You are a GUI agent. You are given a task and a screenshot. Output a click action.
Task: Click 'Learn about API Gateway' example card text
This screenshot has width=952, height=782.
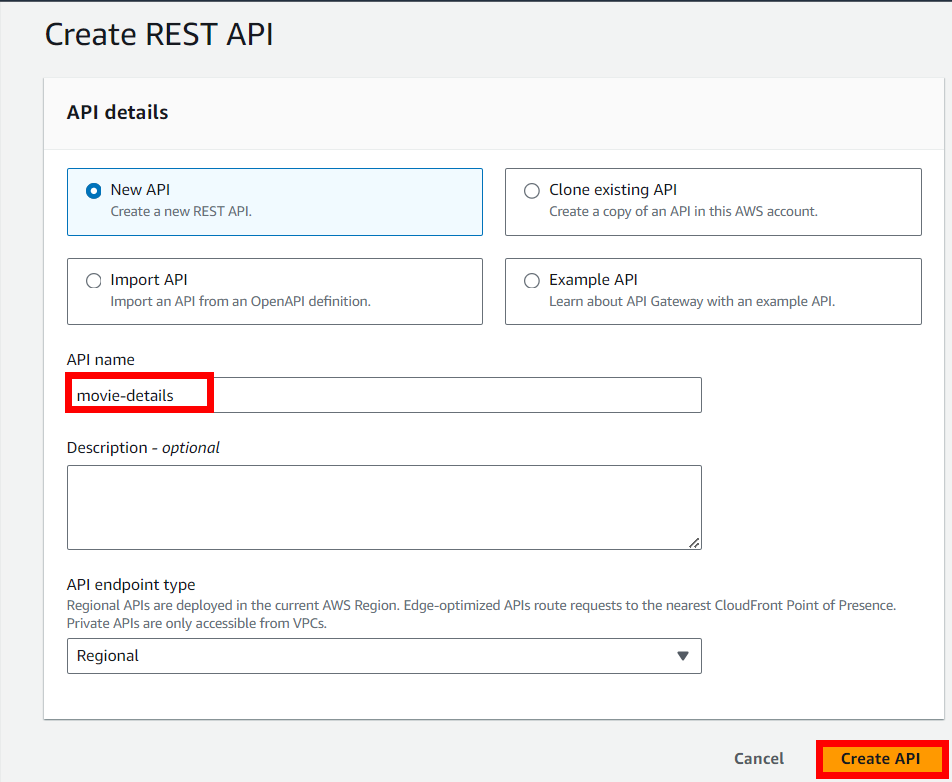691,301
